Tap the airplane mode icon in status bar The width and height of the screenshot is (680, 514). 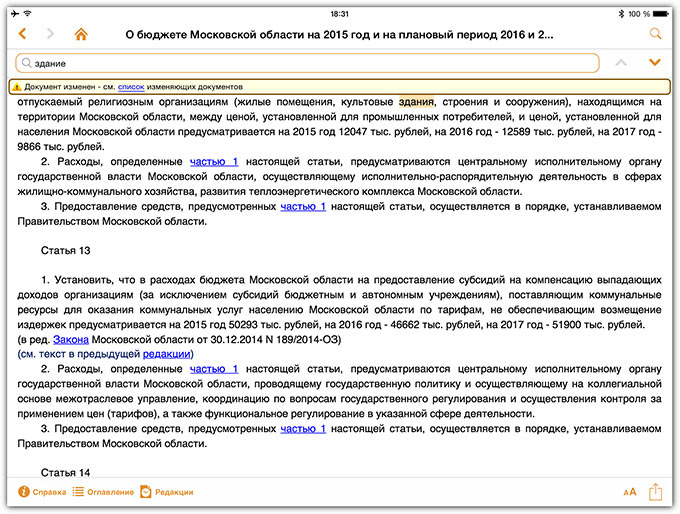(15, 14)
